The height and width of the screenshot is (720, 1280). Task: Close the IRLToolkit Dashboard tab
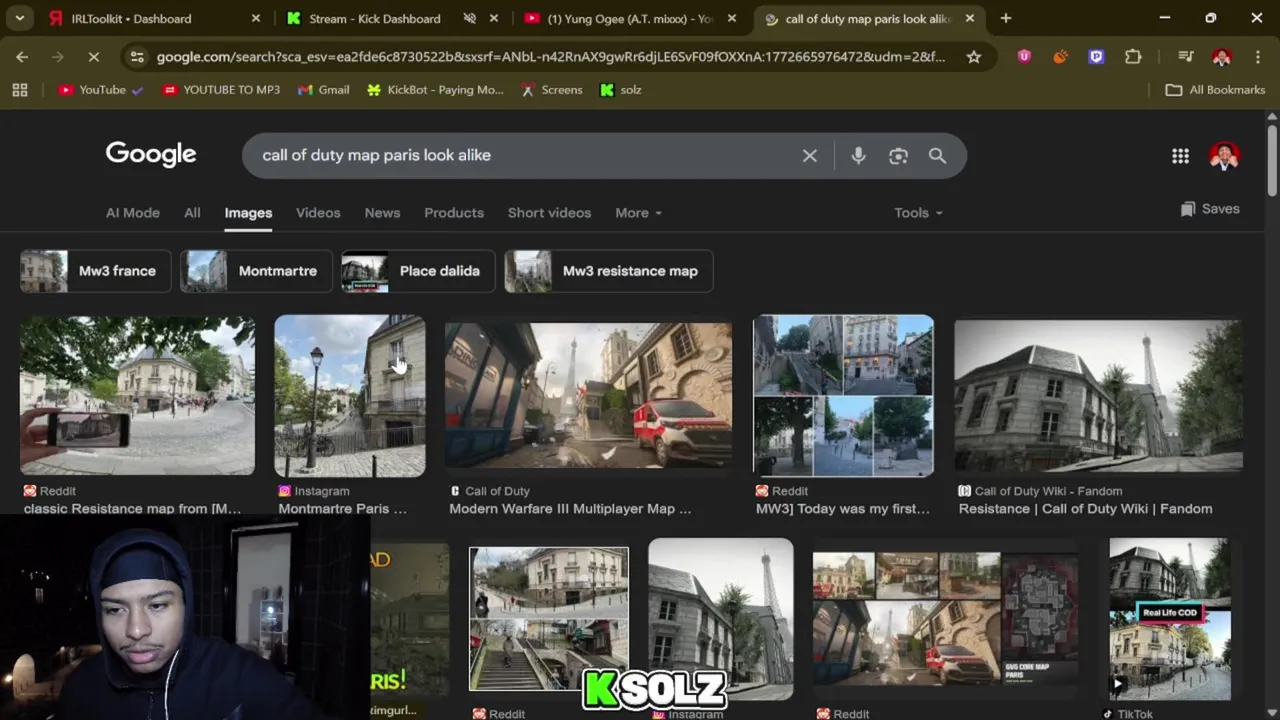(255, 18)
